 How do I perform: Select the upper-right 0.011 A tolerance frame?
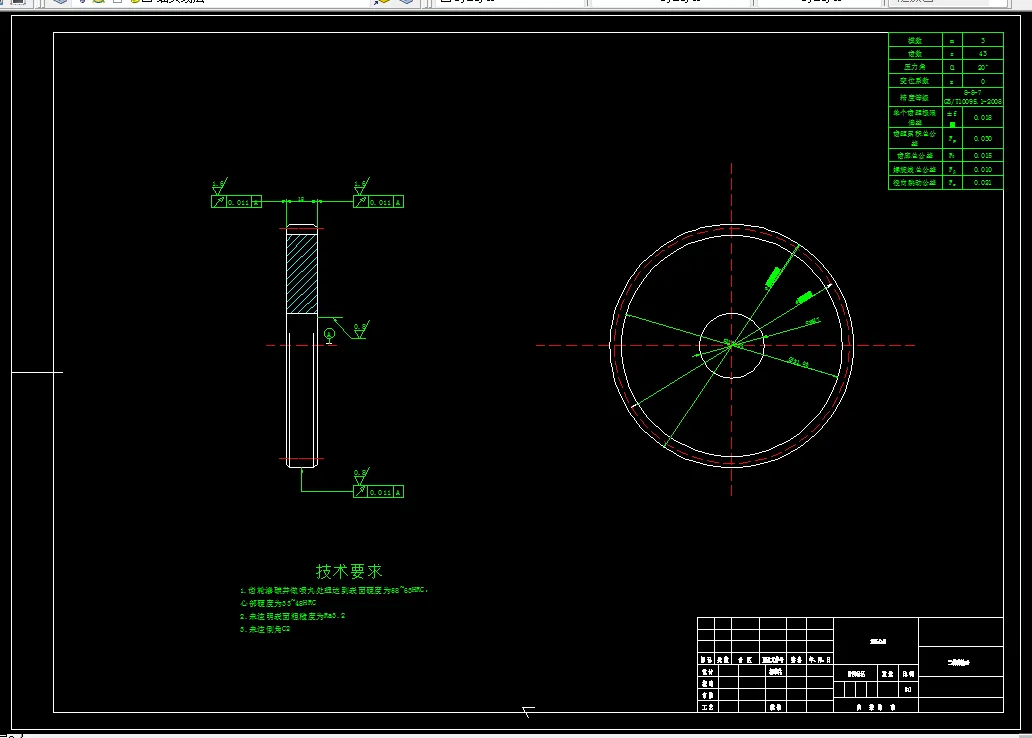(x=378, y=202)
